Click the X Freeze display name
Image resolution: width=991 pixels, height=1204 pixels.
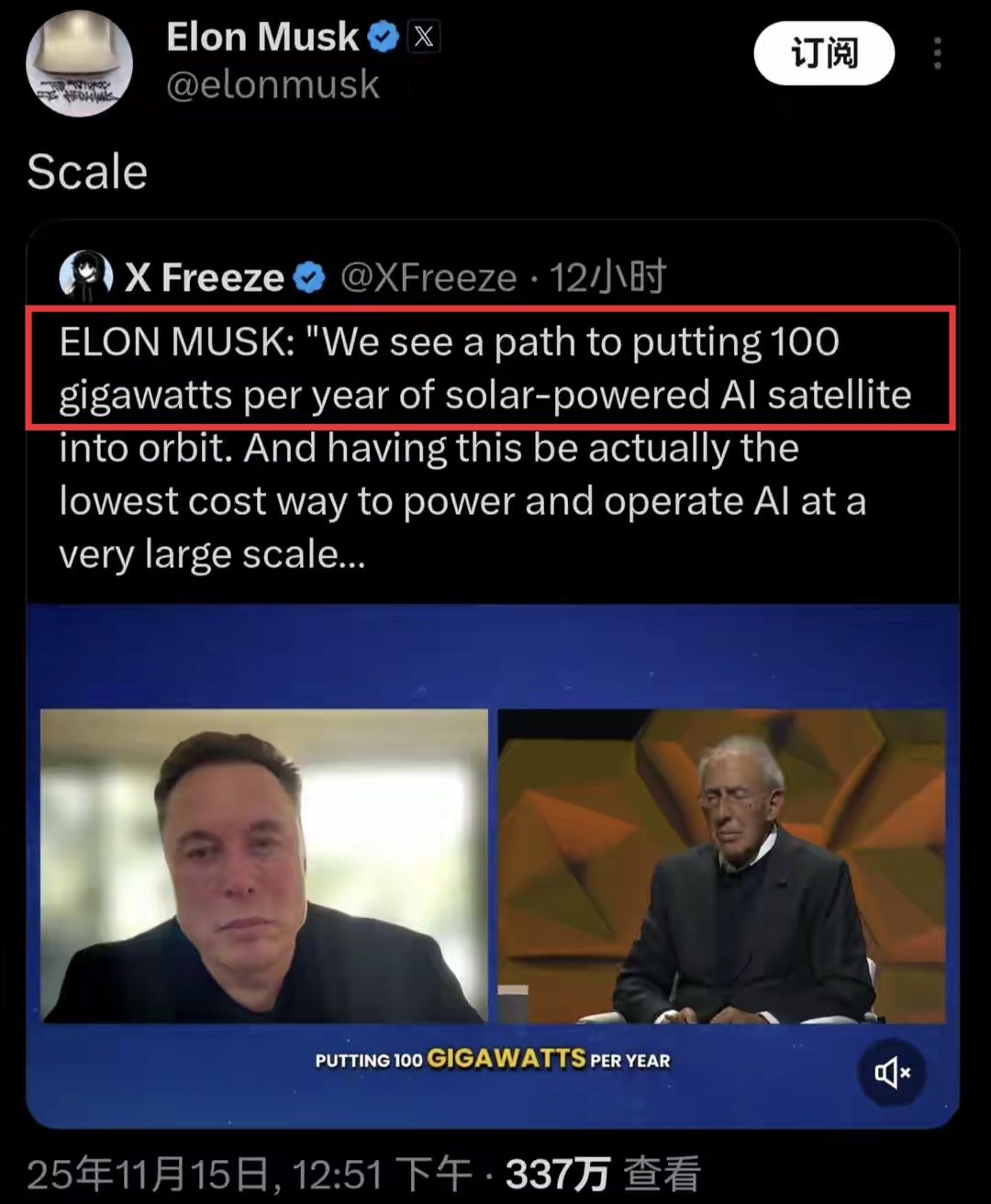coord(205,277)
